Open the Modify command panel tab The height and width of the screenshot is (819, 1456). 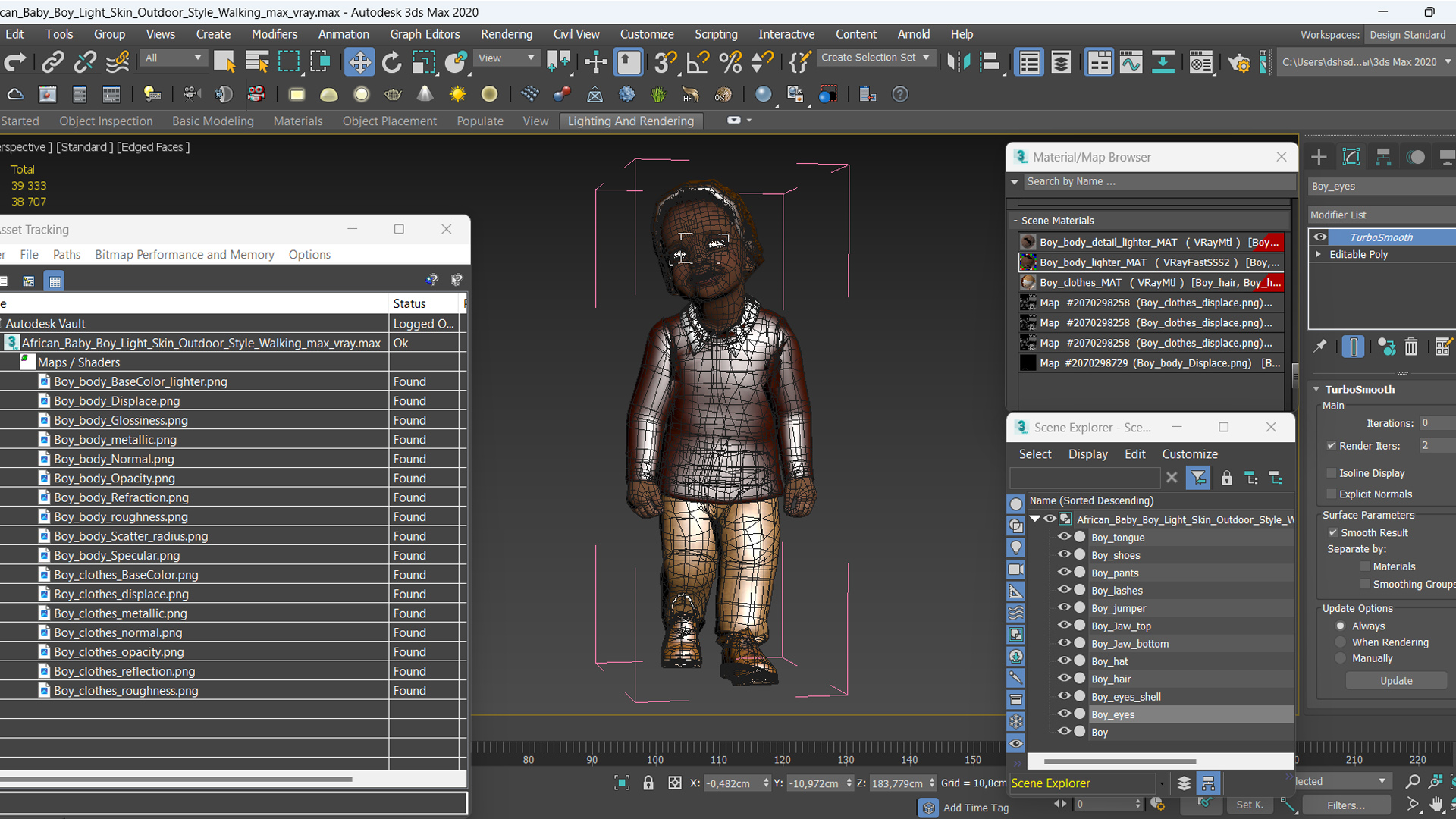(1351, 157)
